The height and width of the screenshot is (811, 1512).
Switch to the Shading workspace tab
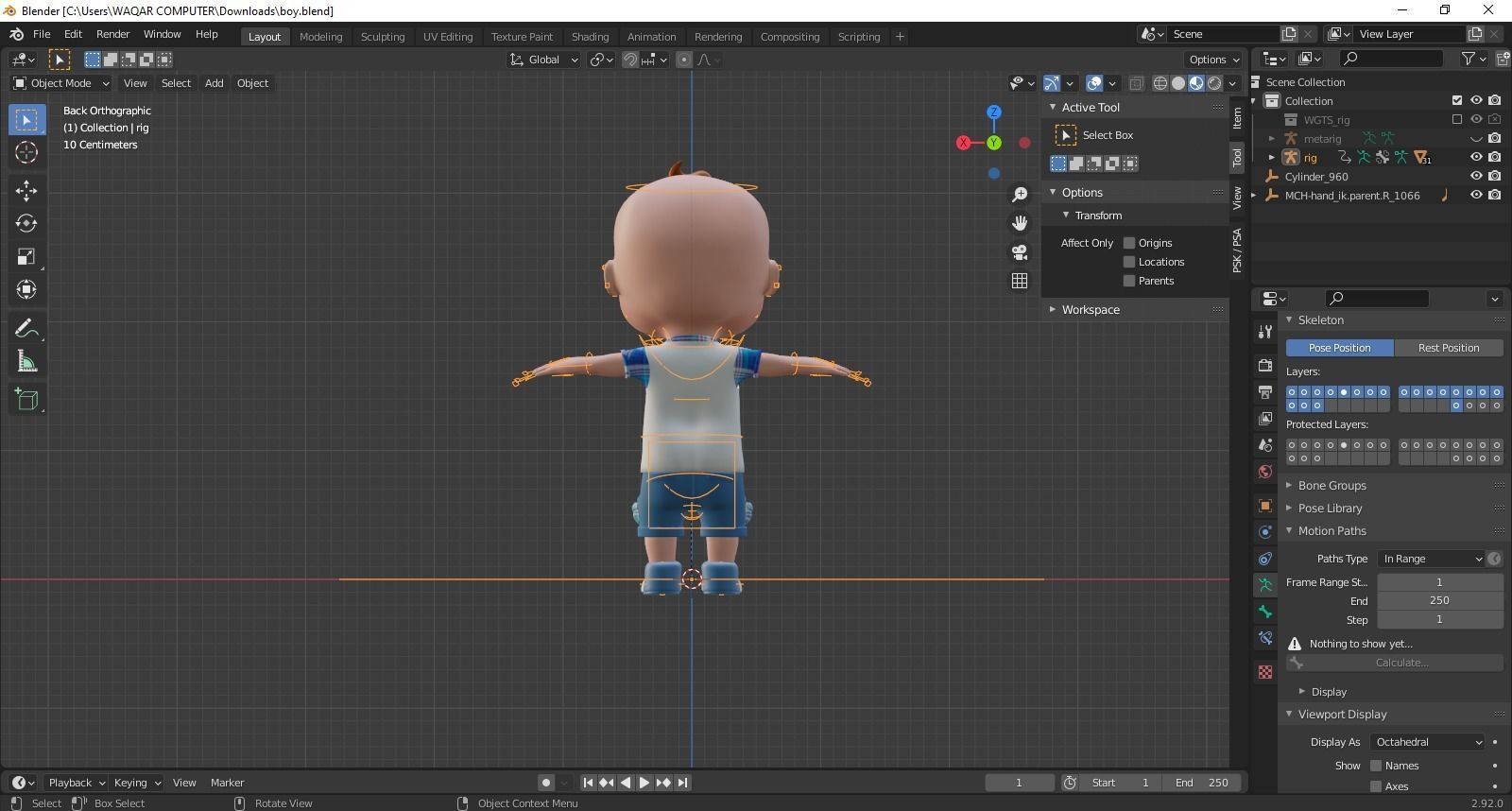[590, 37]
